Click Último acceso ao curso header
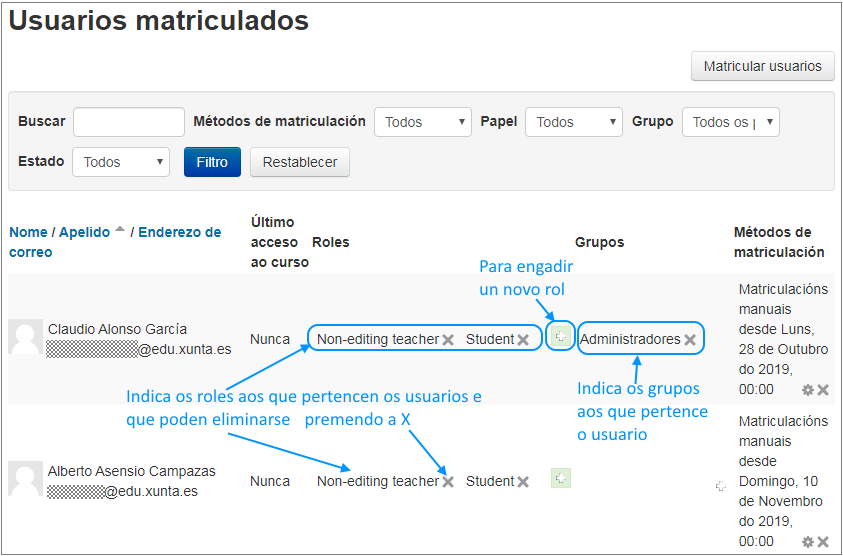Viewport: 843px width, 556px height. pyautogui.click(x=280, y=243)
